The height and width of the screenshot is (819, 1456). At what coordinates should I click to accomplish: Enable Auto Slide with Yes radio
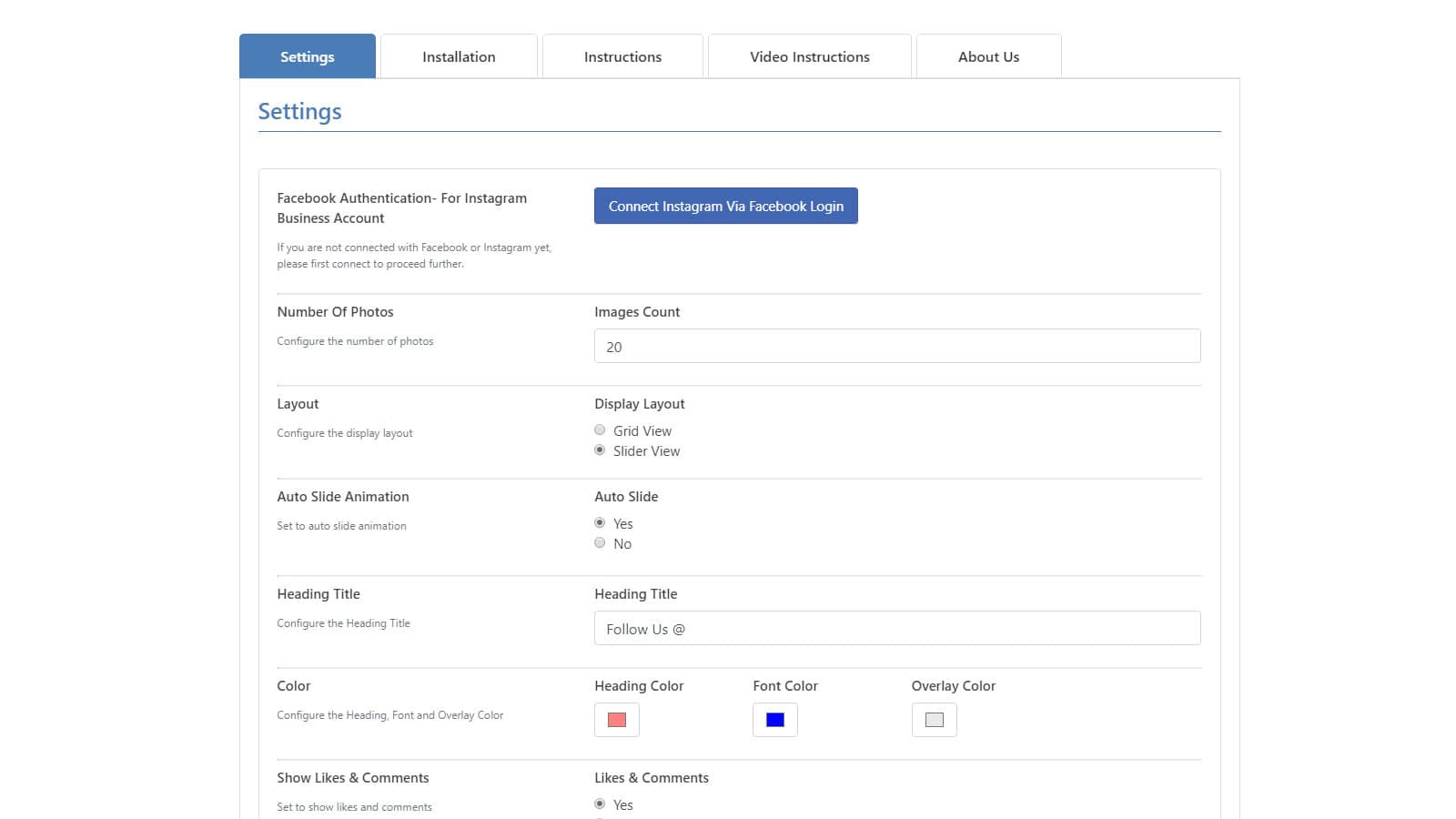pos(600,523)
